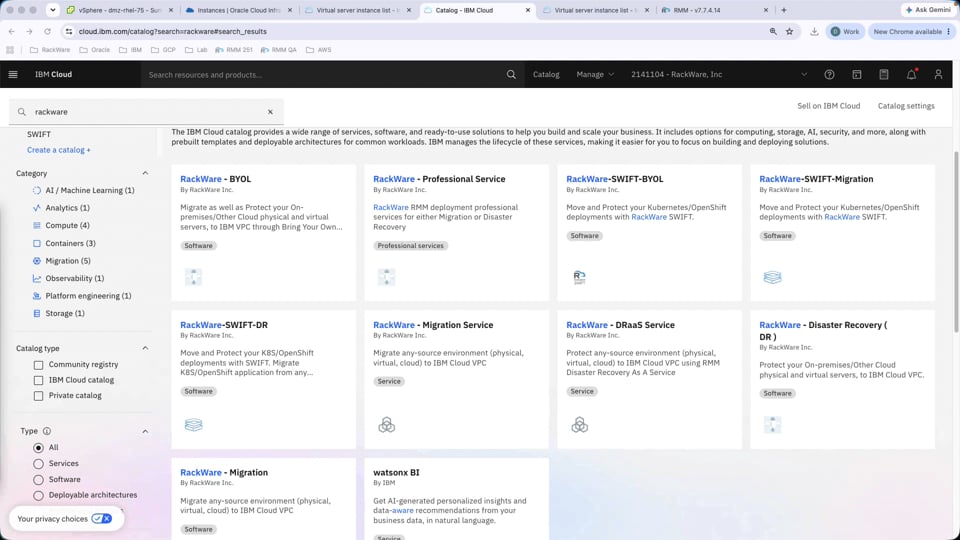
Task: Open the watsonx BI product tile
Action: click(x=457, y=499)
